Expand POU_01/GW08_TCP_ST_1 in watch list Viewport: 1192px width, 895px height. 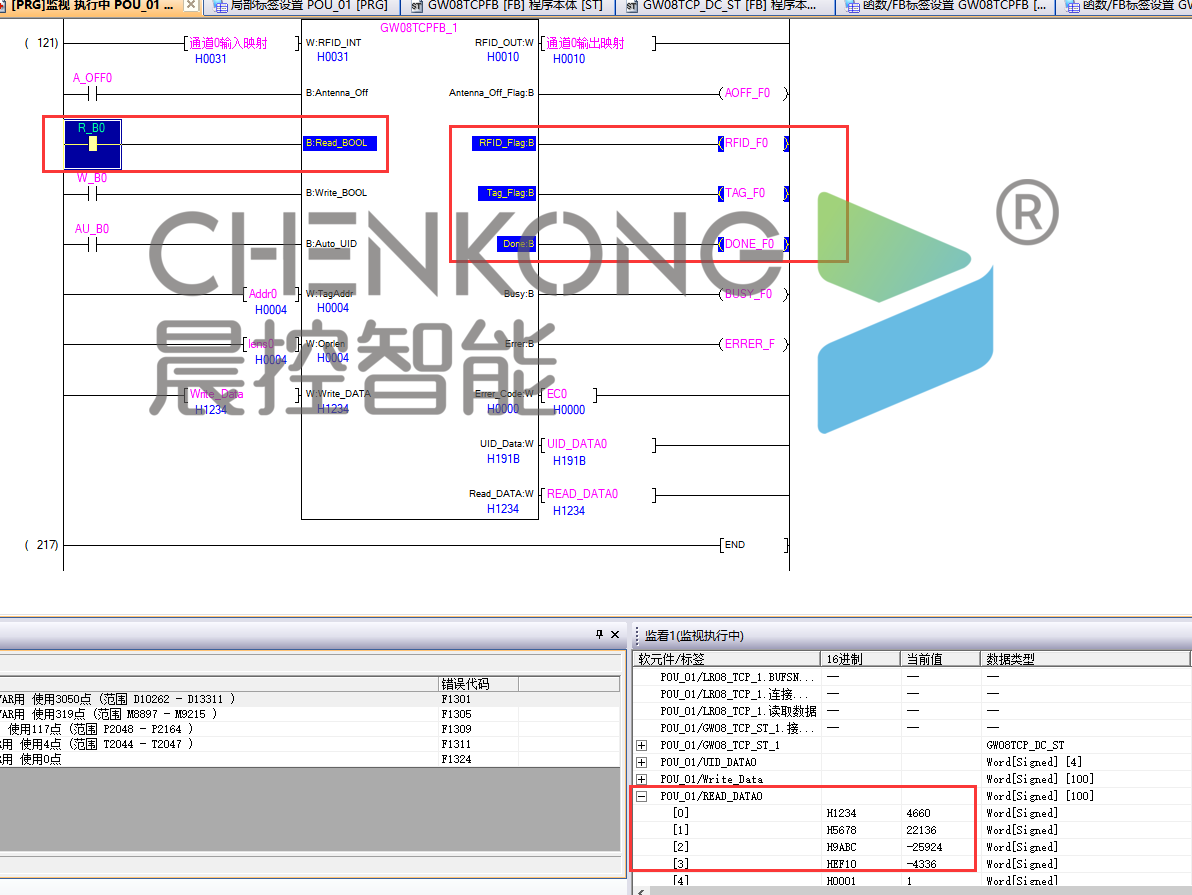[x=642, y=745]
